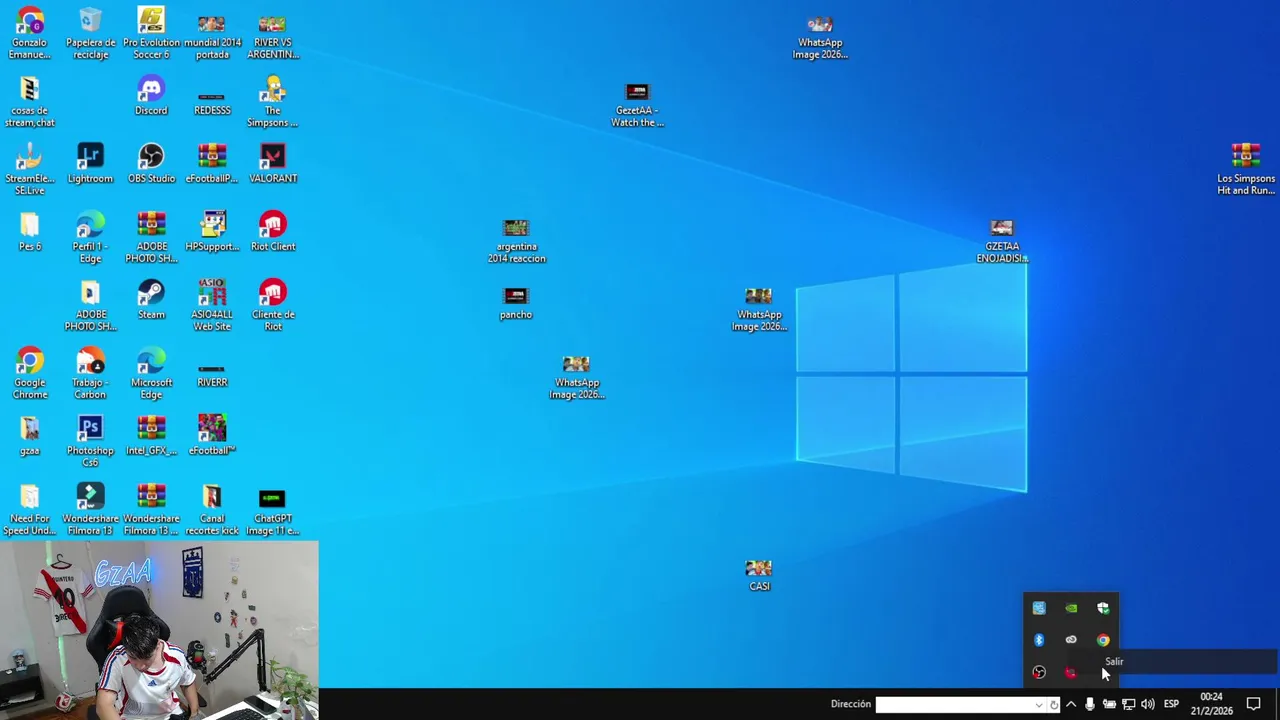1280x720 pixels.
Task: Switch the ESP input language indicator
Action: pyautogui.click(x=1171, y=704)
